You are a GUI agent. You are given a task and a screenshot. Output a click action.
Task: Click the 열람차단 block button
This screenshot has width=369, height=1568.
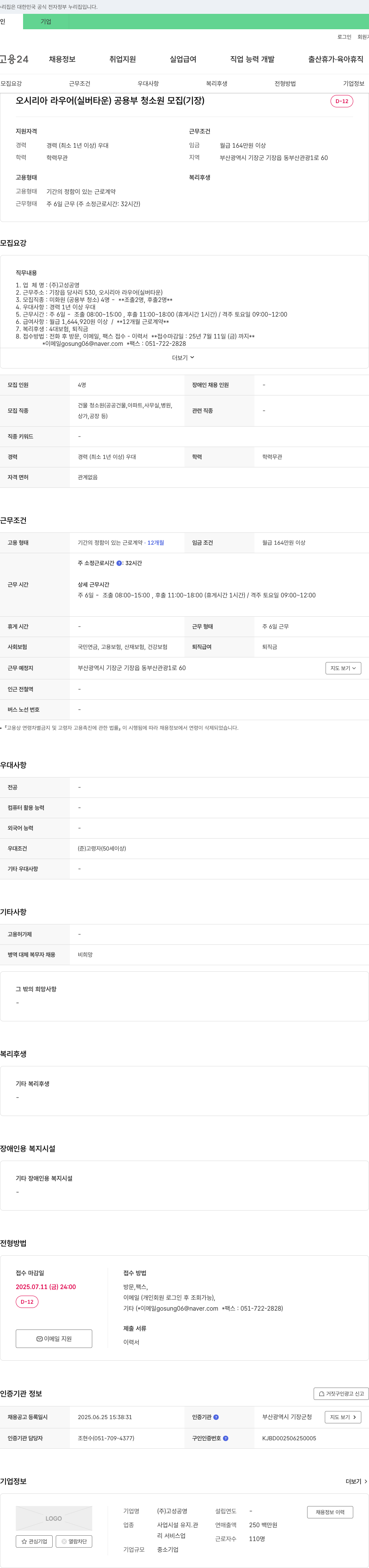73,1541
